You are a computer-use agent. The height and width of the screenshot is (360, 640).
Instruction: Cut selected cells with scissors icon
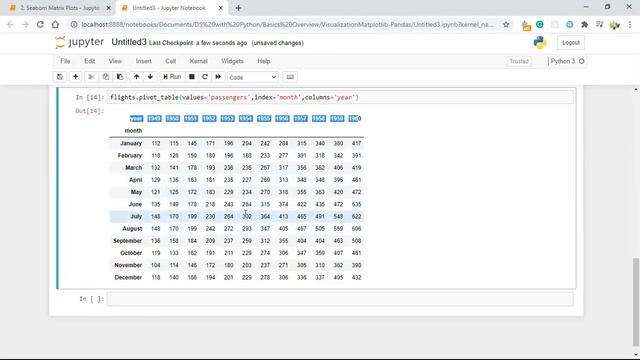91,77
